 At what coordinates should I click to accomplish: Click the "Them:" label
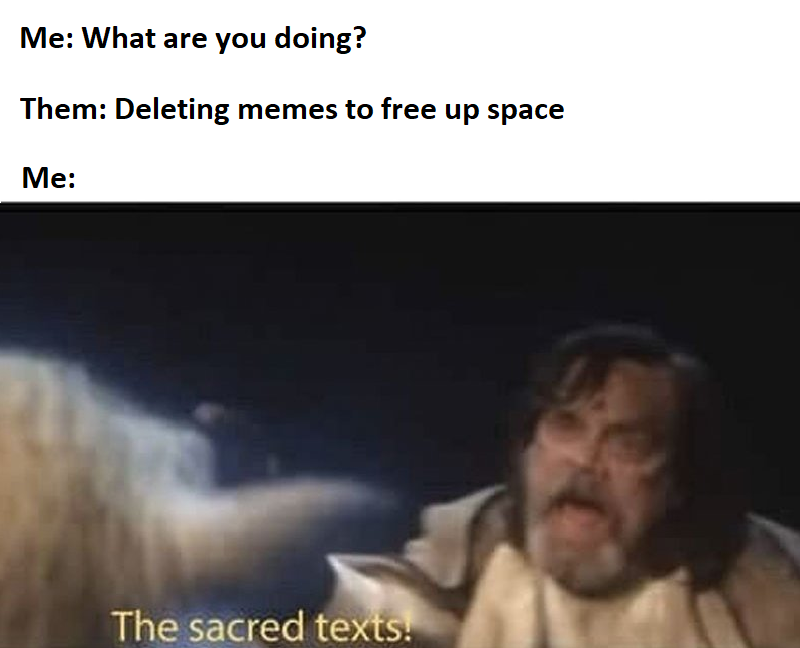(x=64, y=109)
